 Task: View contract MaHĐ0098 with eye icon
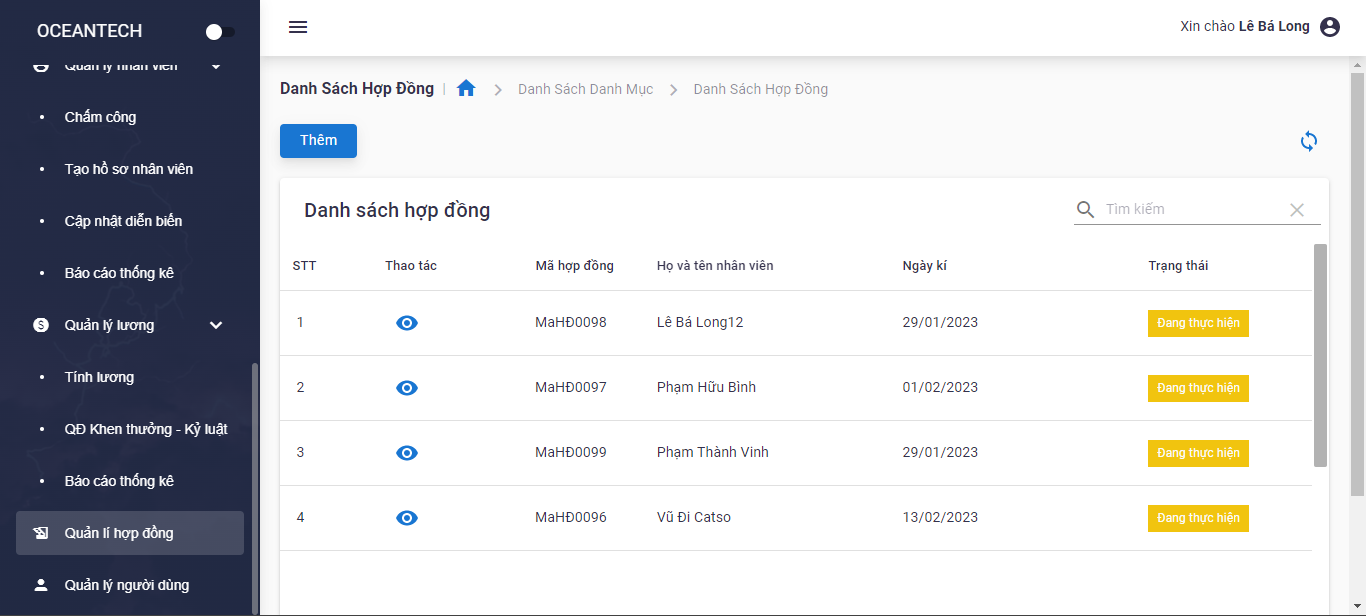click(407, 323)
